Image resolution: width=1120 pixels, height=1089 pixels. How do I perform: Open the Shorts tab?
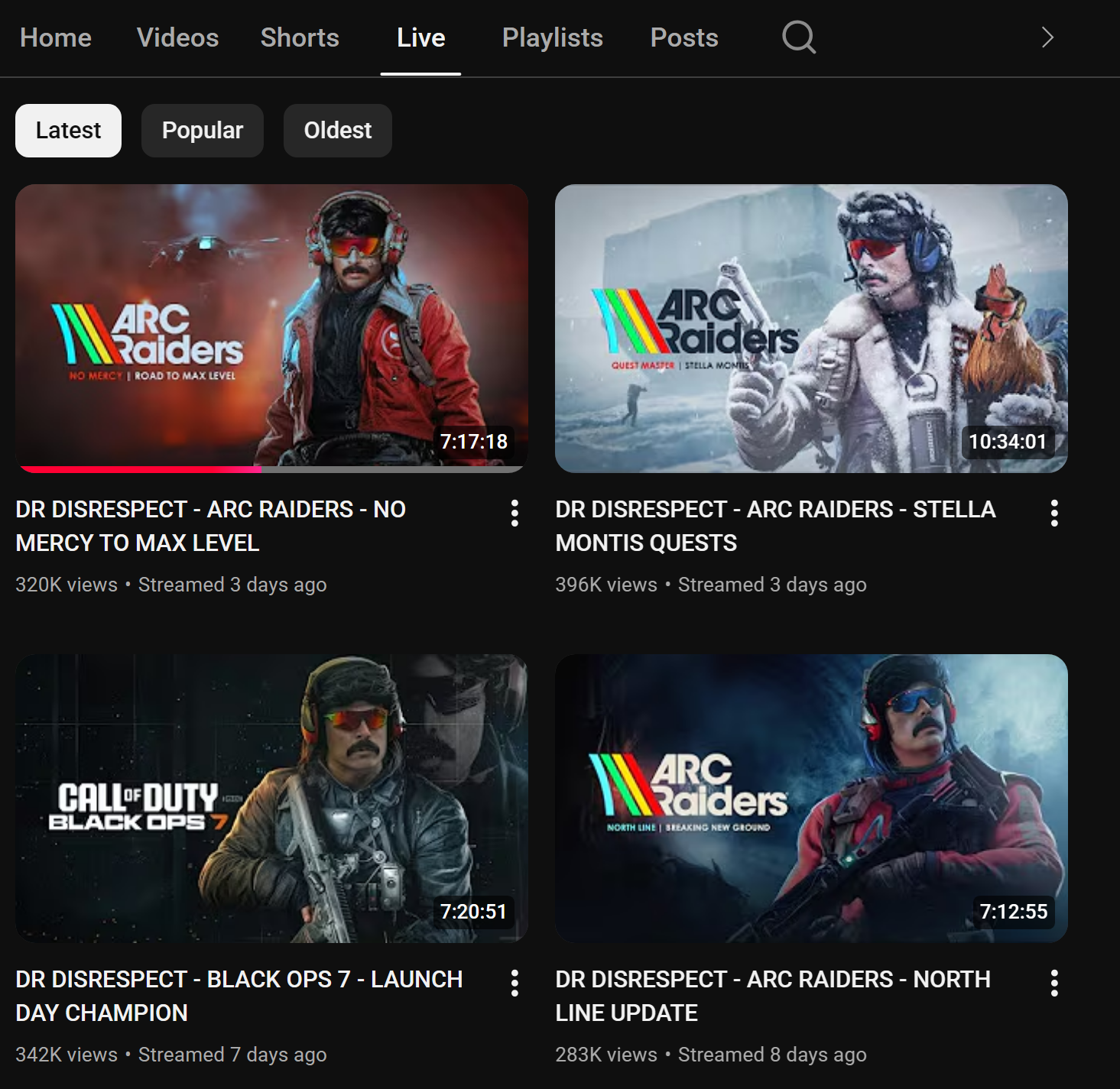[300, 37]
